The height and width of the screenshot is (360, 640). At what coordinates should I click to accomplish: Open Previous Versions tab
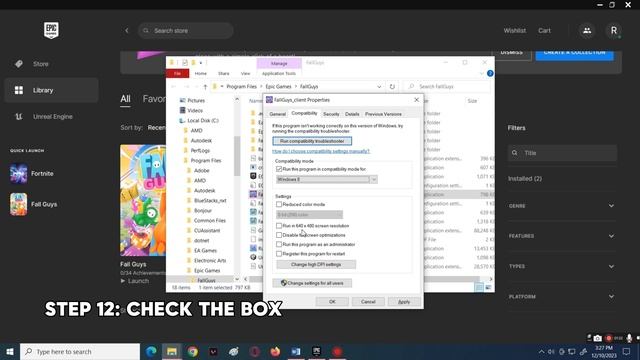[383, 114]
